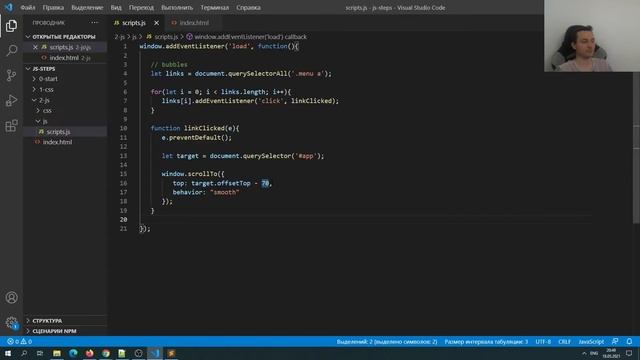Close the scripts.js editor tab
Viewport: 640px width, 360px height.
click(x=156, y=23)
